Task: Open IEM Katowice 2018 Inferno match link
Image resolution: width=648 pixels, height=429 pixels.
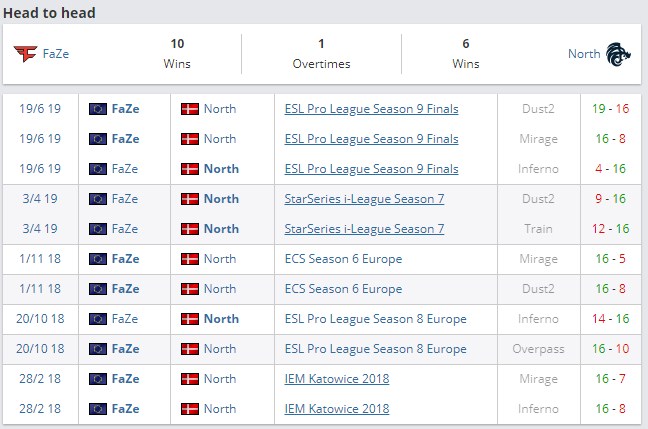Action: 337,408
